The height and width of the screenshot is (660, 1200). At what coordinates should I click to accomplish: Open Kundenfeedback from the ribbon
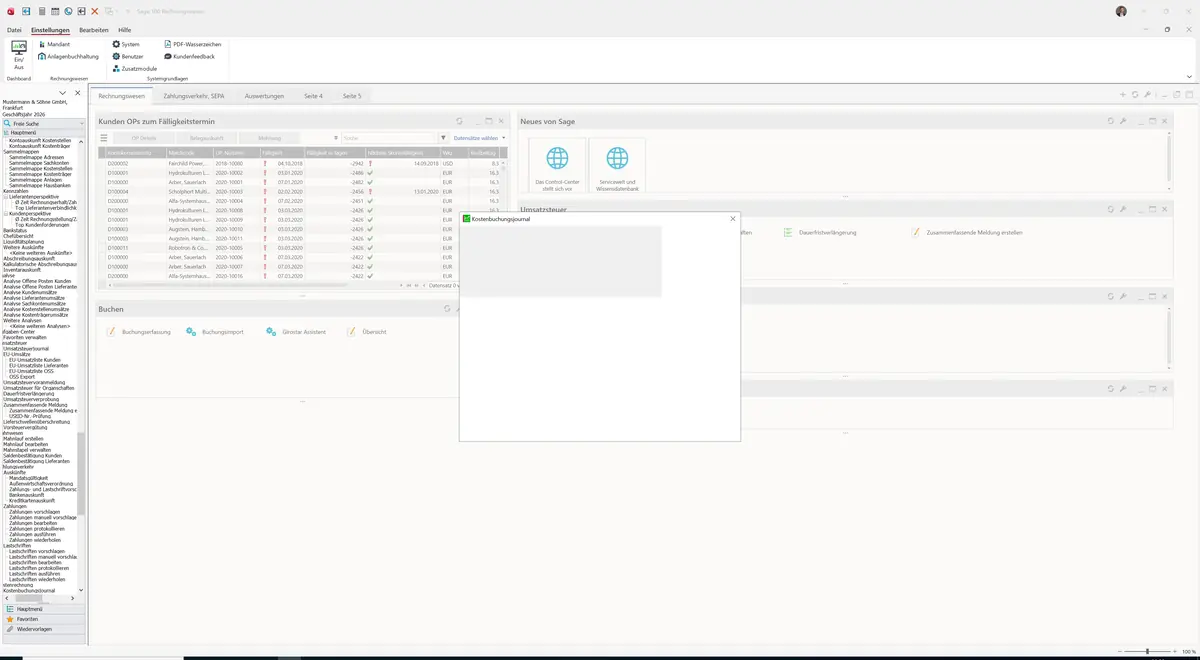click(189, 56)
